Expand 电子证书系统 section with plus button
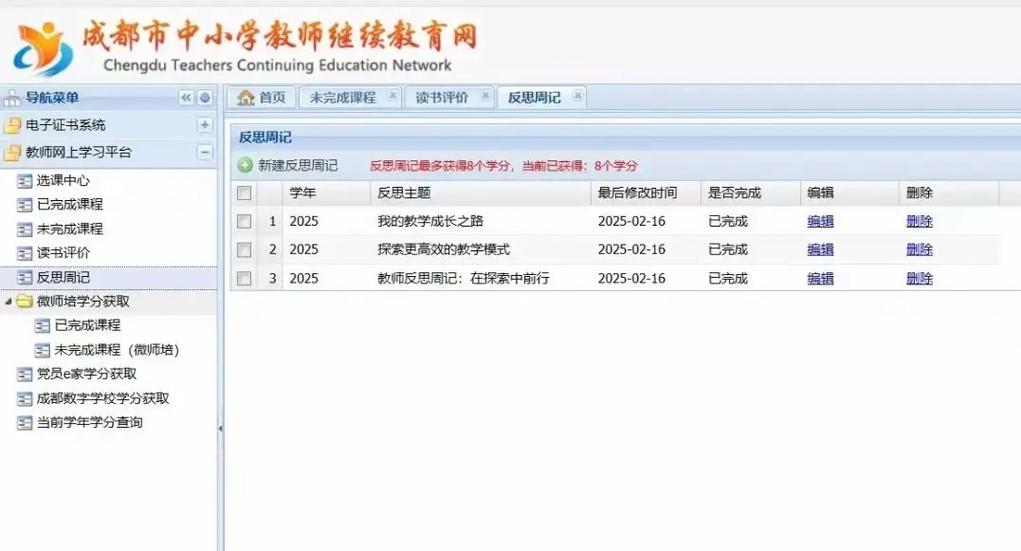Image resolution: width=1021 pixels, height=551 pixels. [x=204, y=125]
